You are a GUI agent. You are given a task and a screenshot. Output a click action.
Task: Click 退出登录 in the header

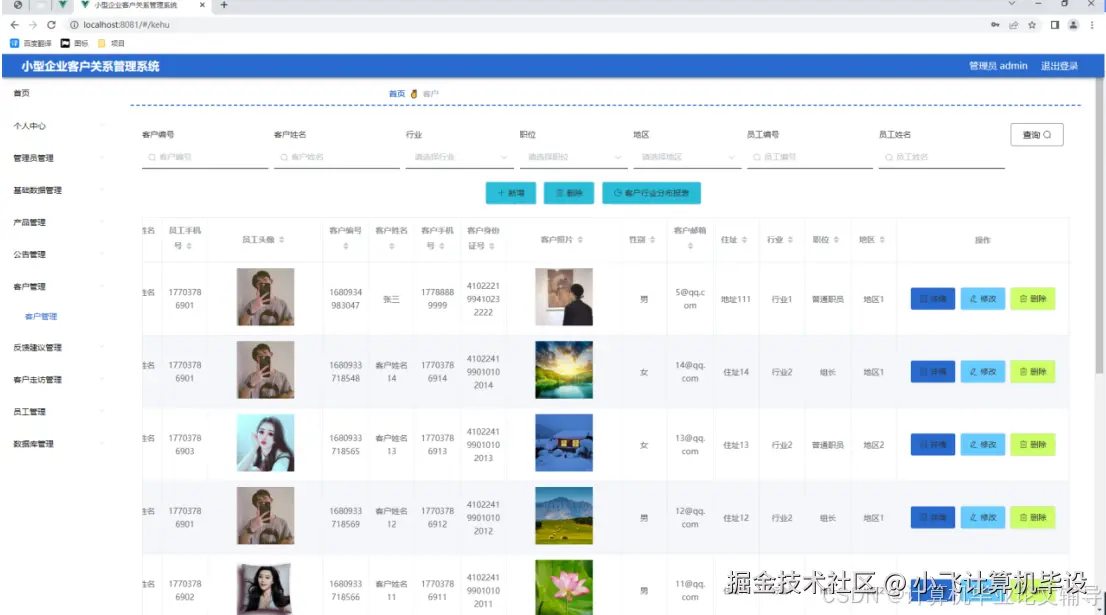(x=1059, y=66)
